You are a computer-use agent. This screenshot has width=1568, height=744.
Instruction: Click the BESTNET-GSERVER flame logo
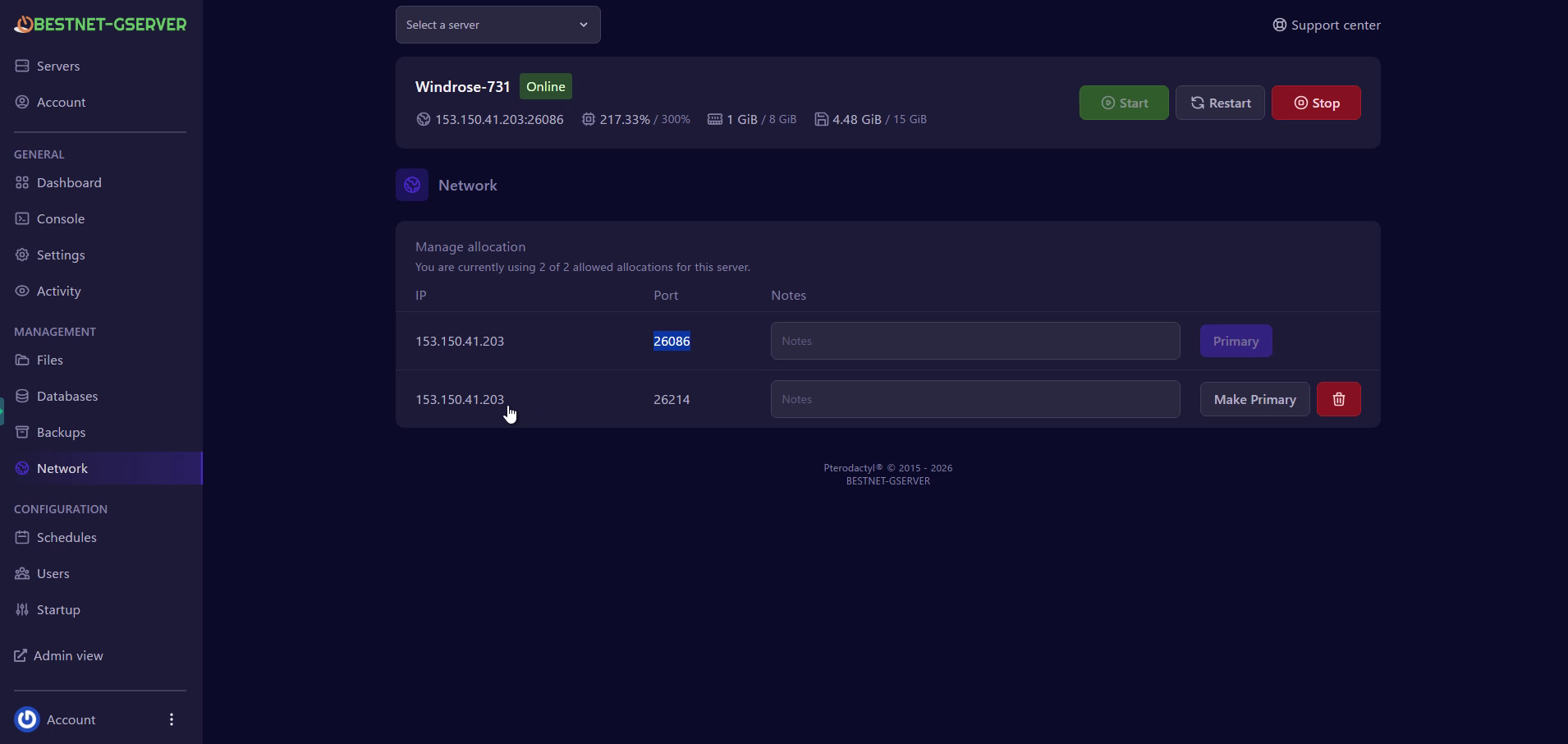click(x=24, y=25)
